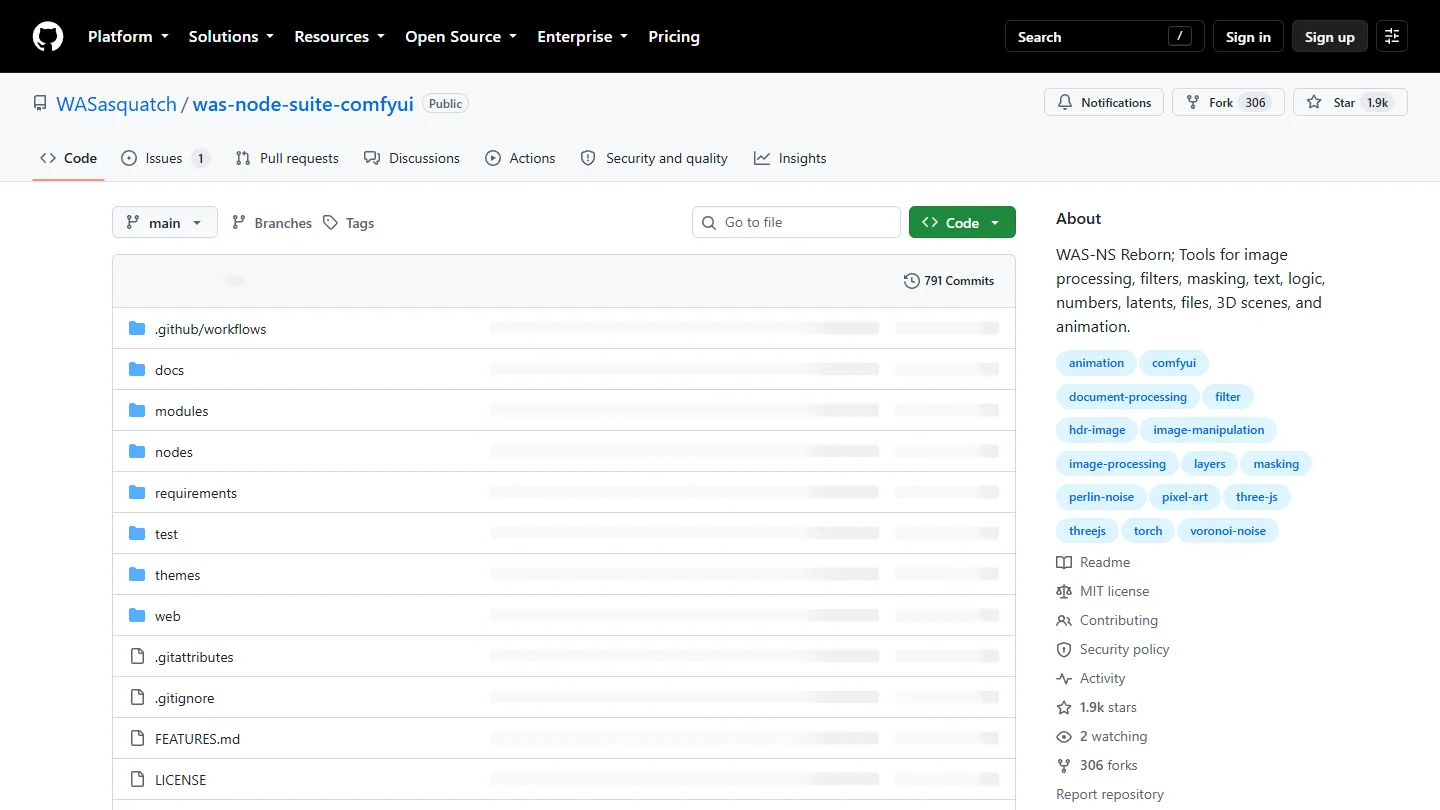The height and width of the screenshot is (810, 1440).
Task: Click the Notifications button
Action: (1104, 103)
